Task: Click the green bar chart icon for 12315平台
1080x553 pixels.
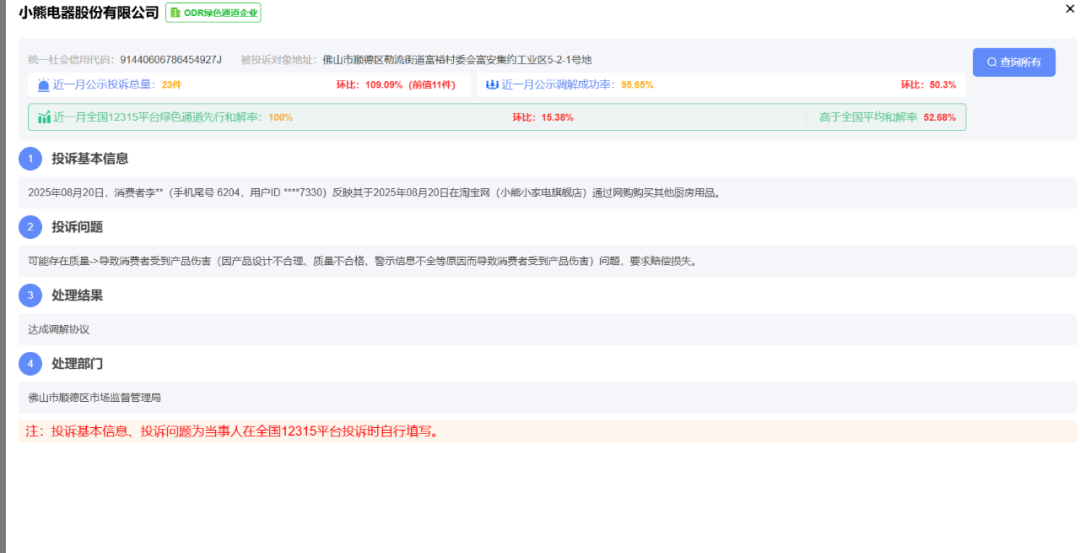Action: tap(44, 117)
